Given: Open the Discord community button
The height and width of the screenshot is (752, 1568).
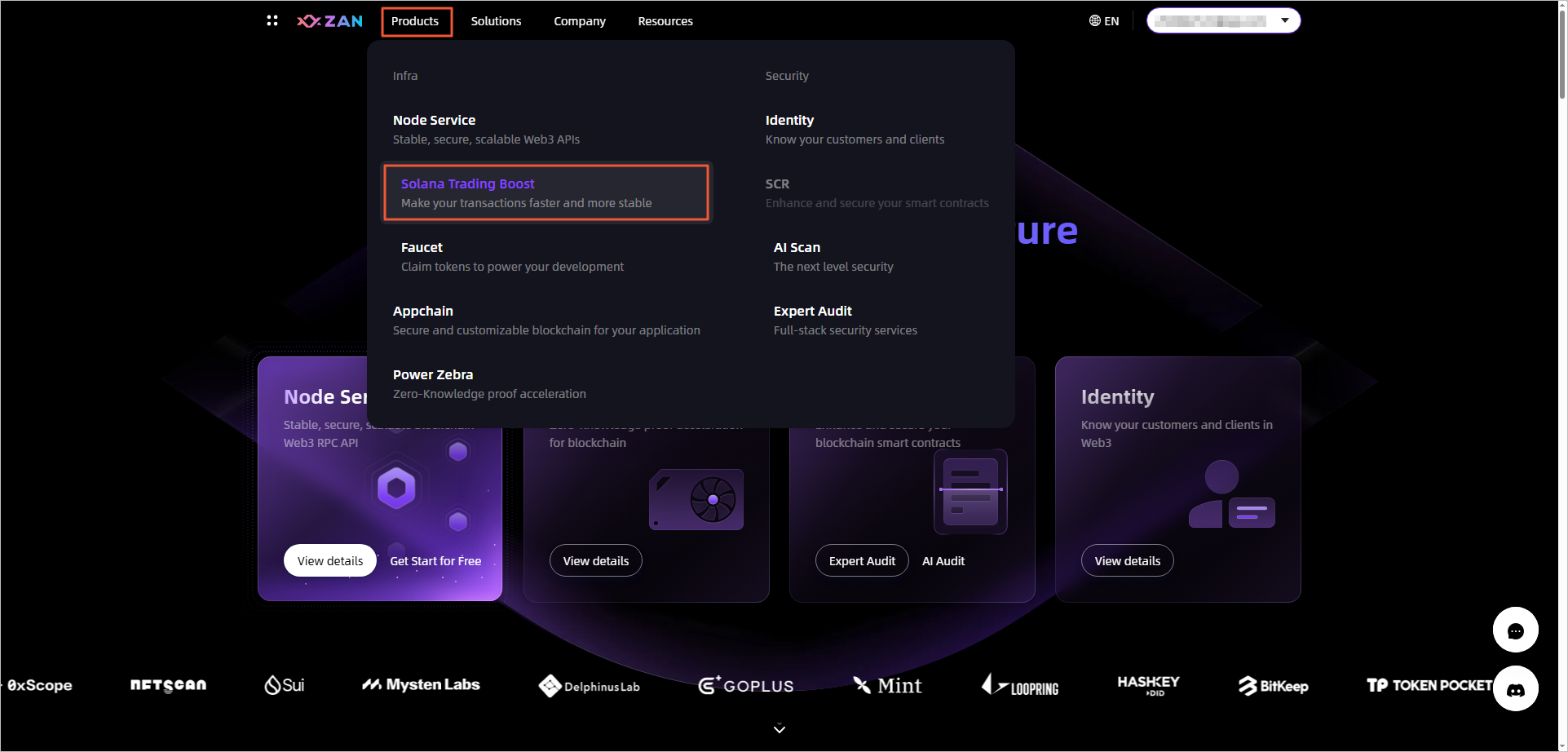Looking at the screenshot, I should (1515, 689).
